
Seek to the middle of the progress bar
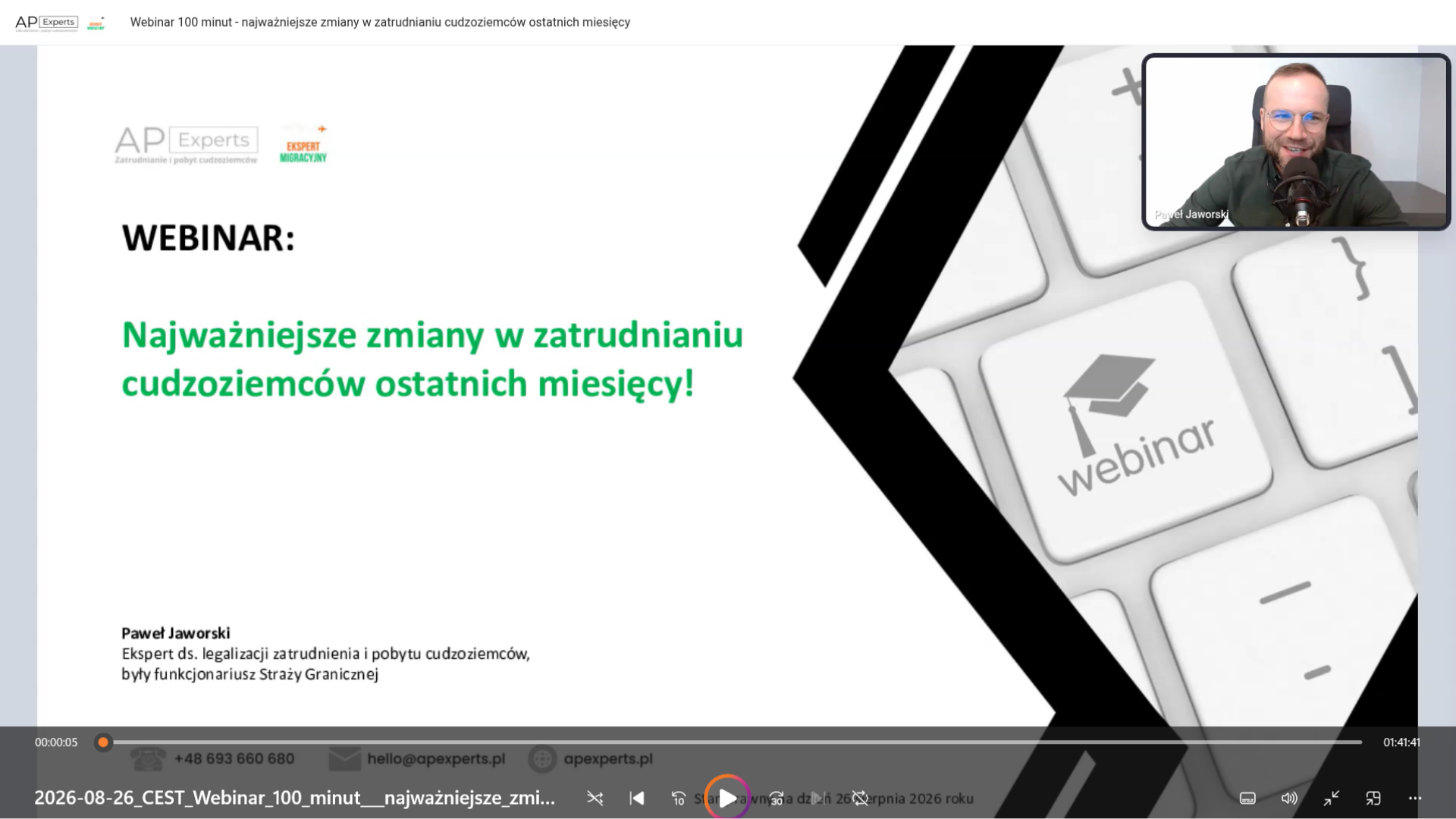733,742
